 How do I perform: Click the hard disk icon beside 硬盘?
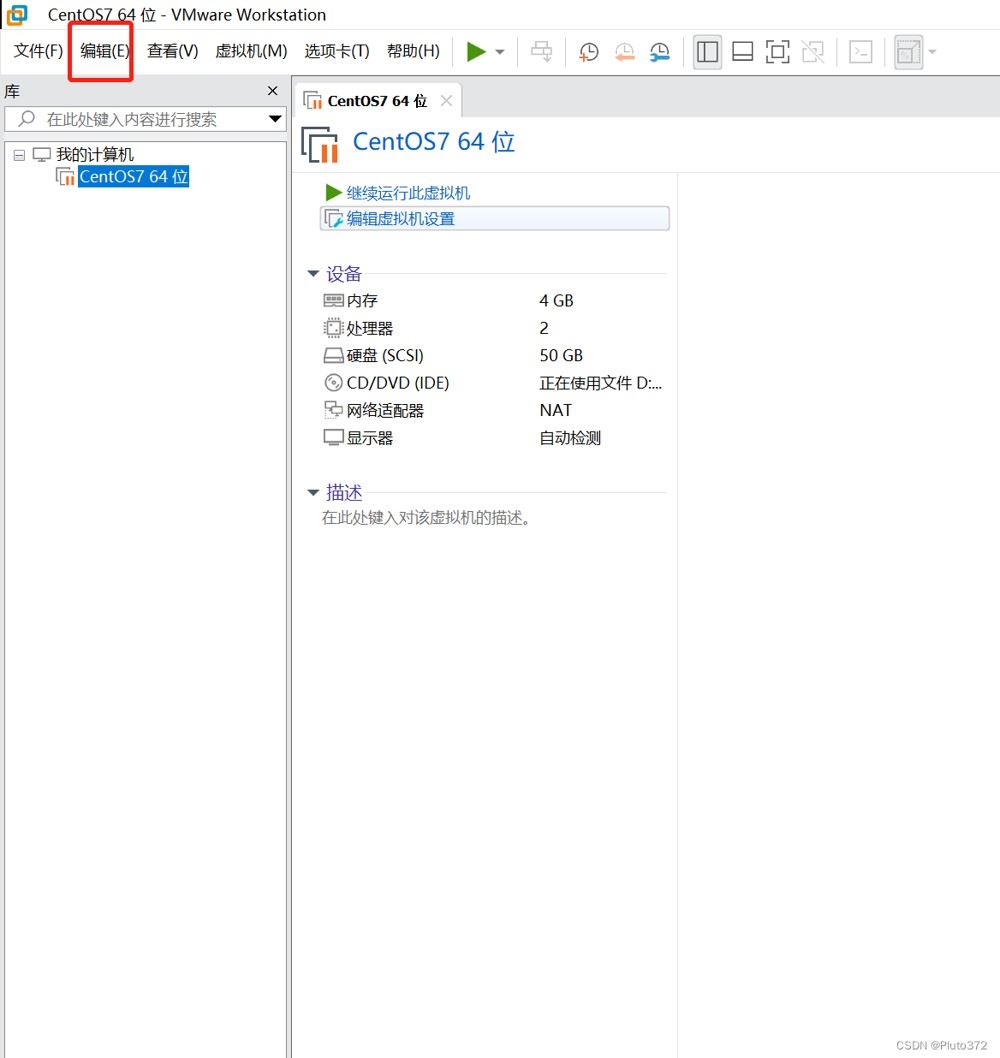[333, 356]
